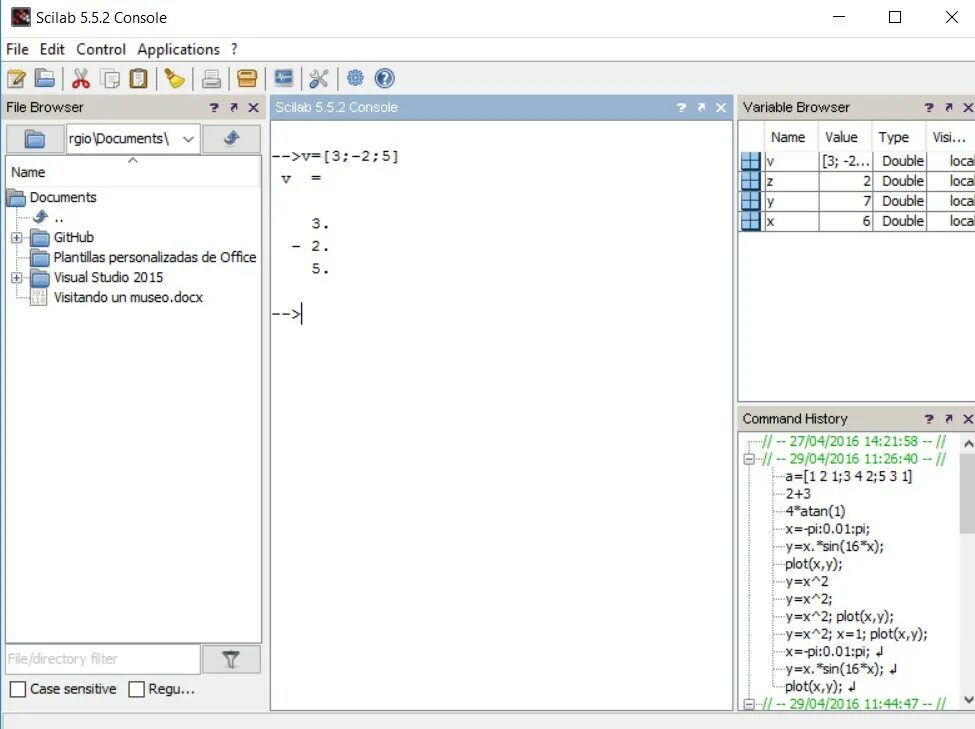The width and height of the screenshot is (975, 729).
Task: Open the Applications menu
Action: tap(178, 49)
